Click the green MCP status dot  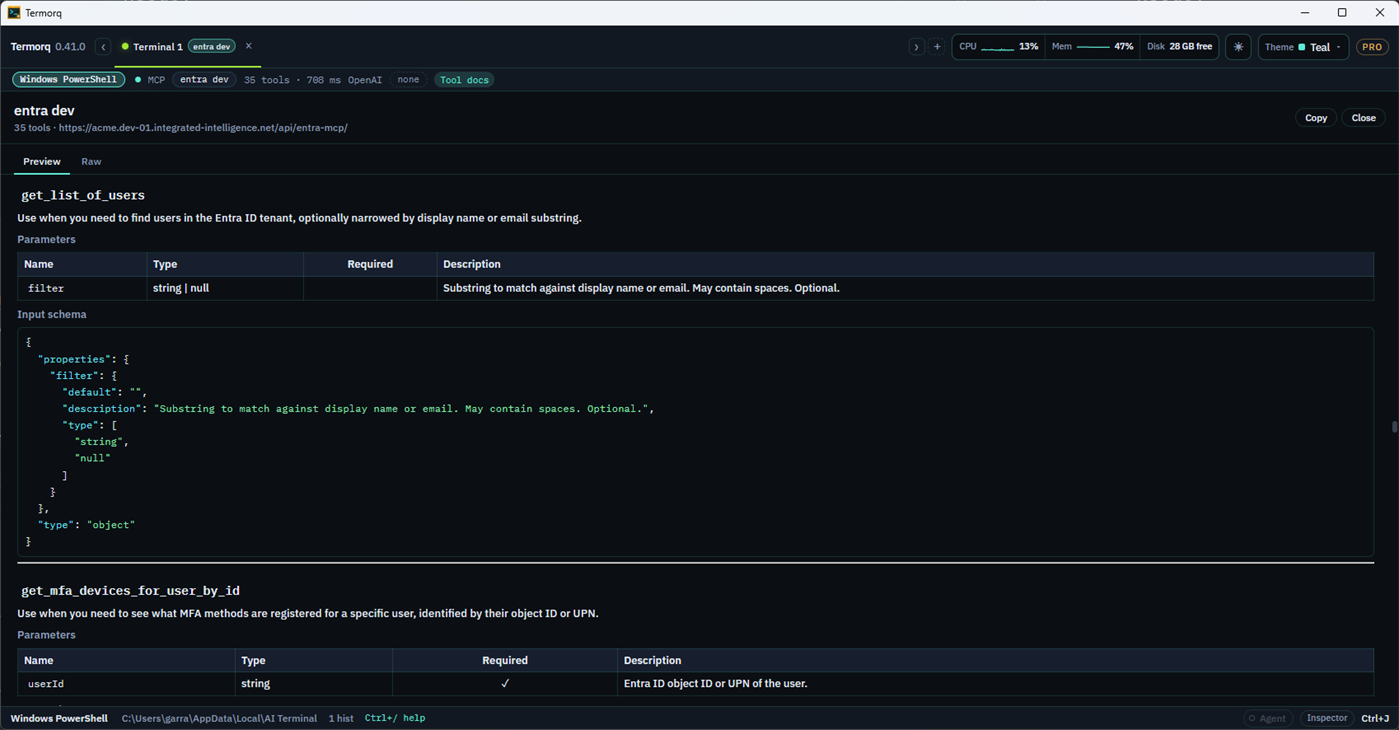coord(138,80)
